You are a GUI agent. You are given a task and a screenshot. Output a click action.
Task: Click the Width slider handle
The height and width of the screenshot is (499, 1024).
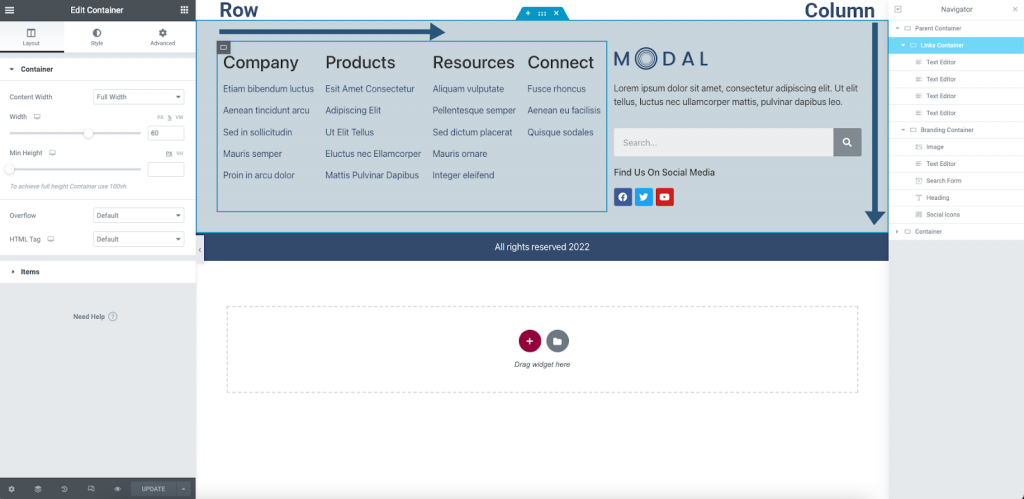89,132
